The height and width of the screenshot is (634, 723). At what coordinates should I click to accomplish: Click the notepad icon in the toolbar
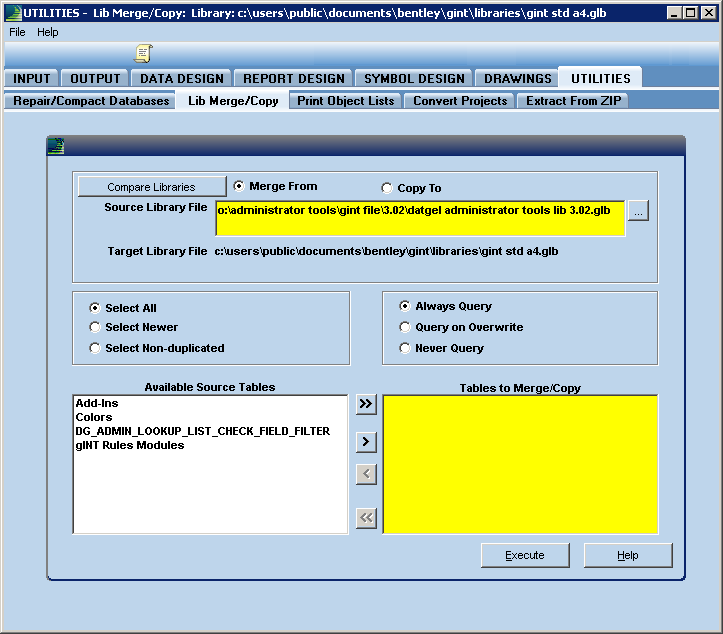(x=144, y=54)
